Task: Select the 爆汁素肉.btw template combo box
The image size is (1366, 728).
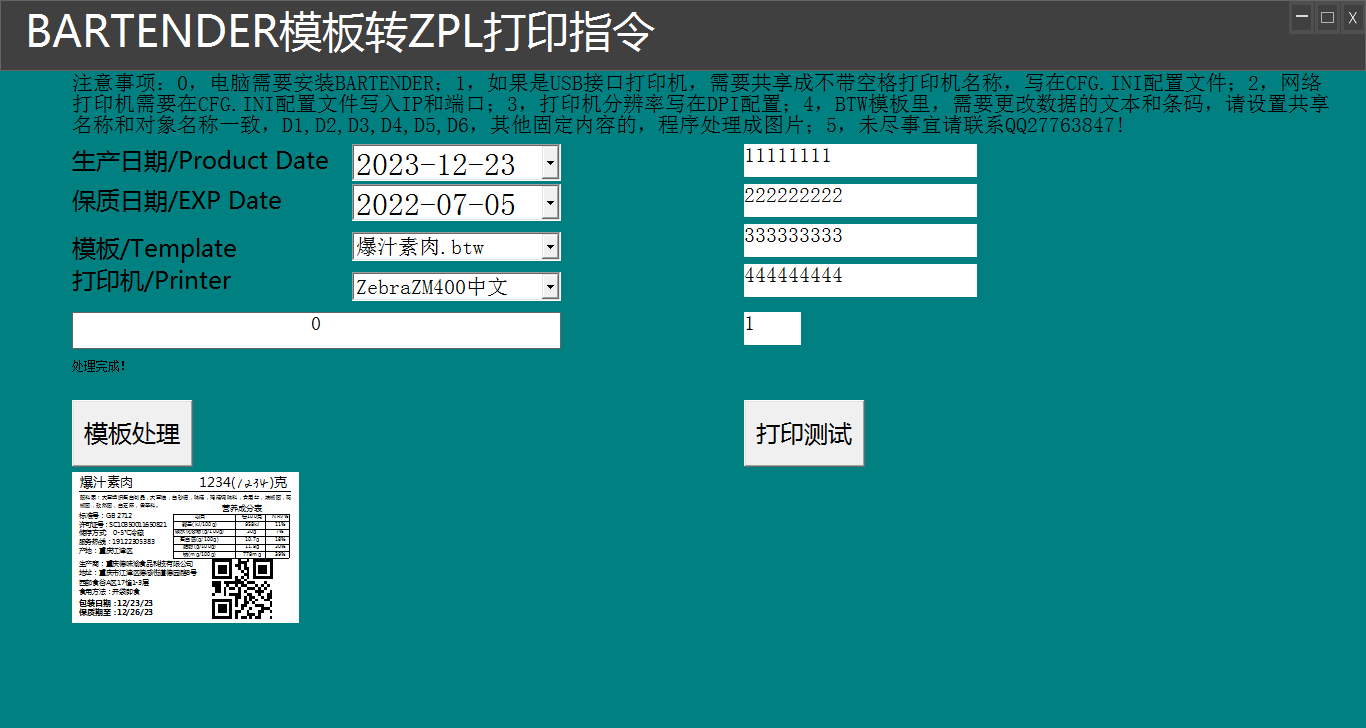Action: (456, 247)
